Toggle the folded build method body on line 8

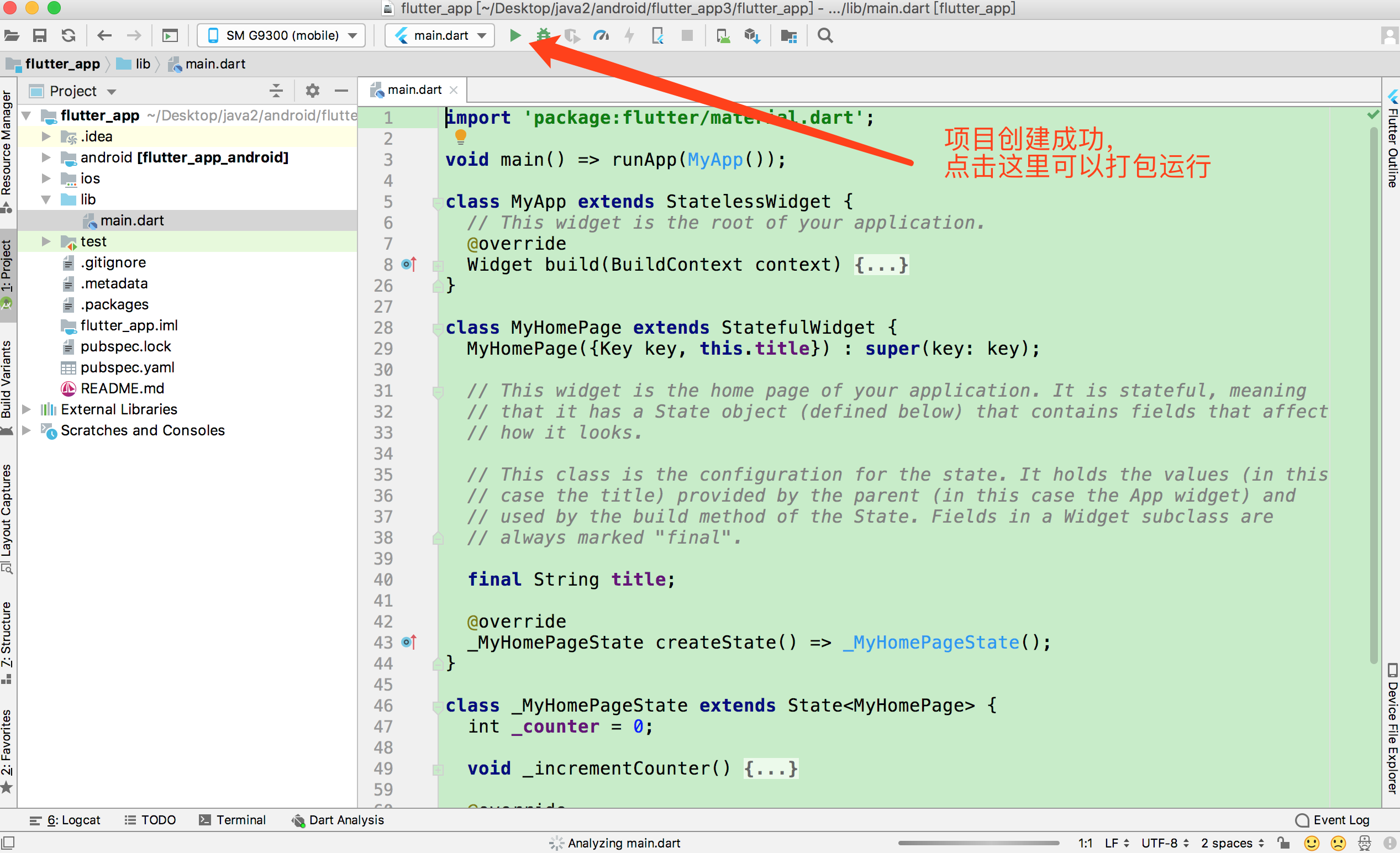tap(881, 265)
